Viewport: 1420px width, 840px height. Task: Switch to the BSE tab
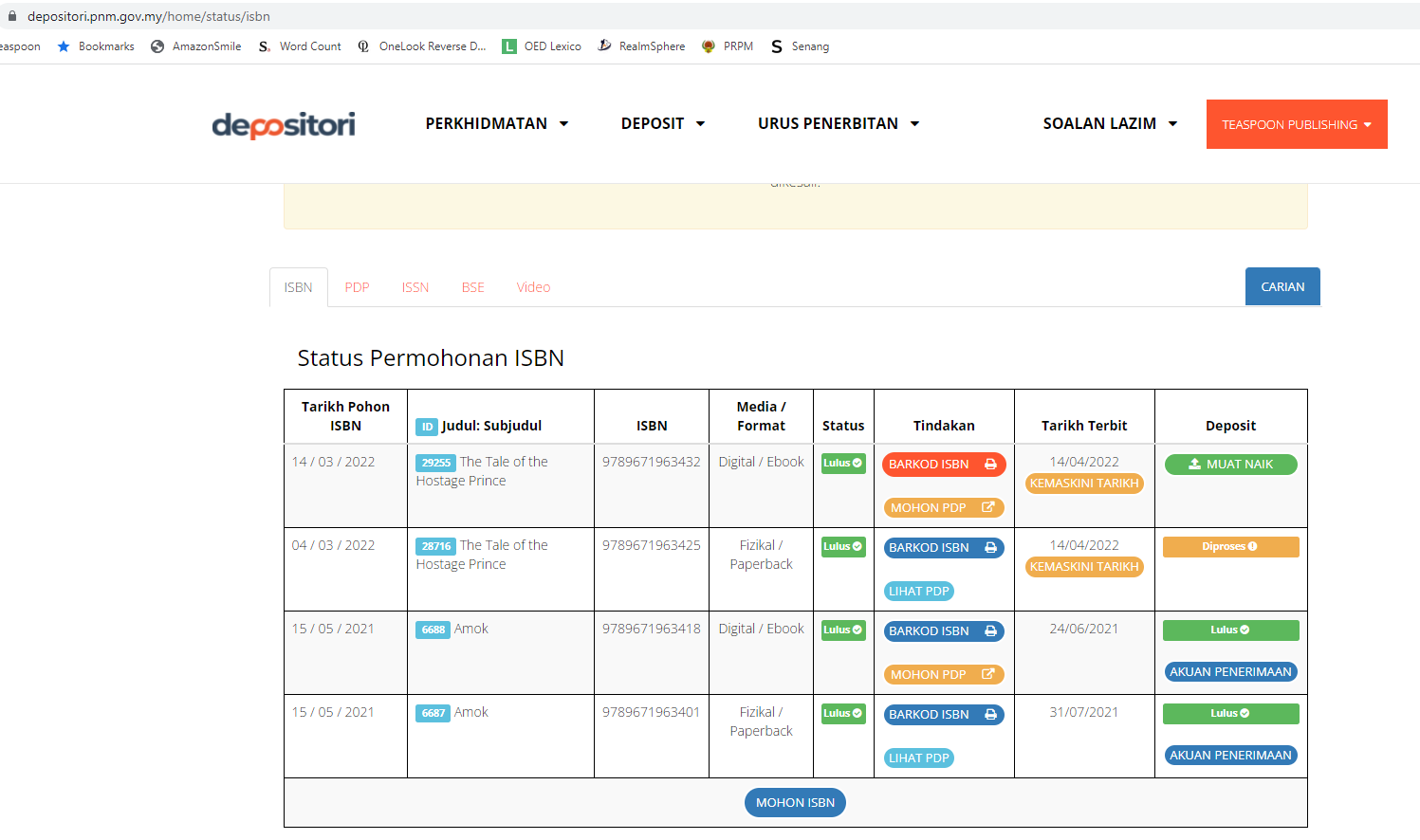(x=473, y=287)
